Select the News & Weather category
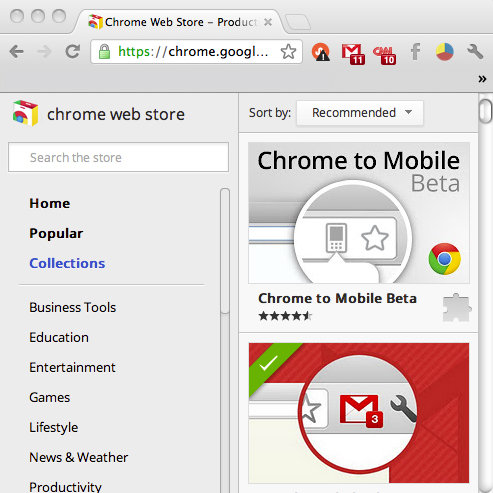This screenshot has height=493, width=493. pyautogui.click(x=79, y=457)
